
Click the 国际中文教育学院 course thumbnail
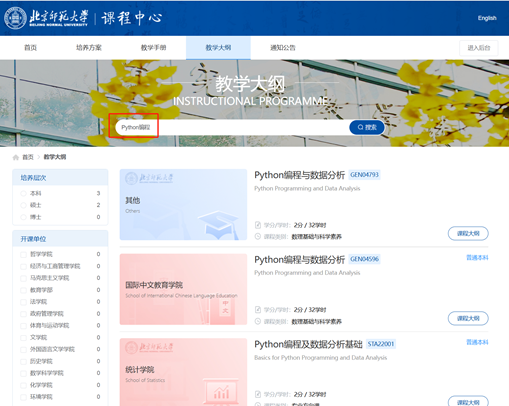point(183,289)
